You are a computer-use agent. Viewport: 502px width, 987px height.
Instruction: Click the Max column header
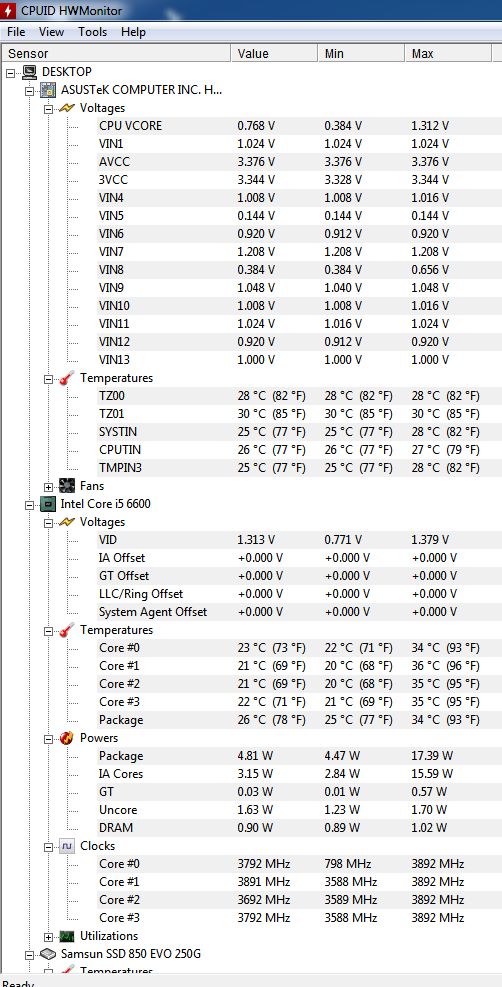[448, 54]
